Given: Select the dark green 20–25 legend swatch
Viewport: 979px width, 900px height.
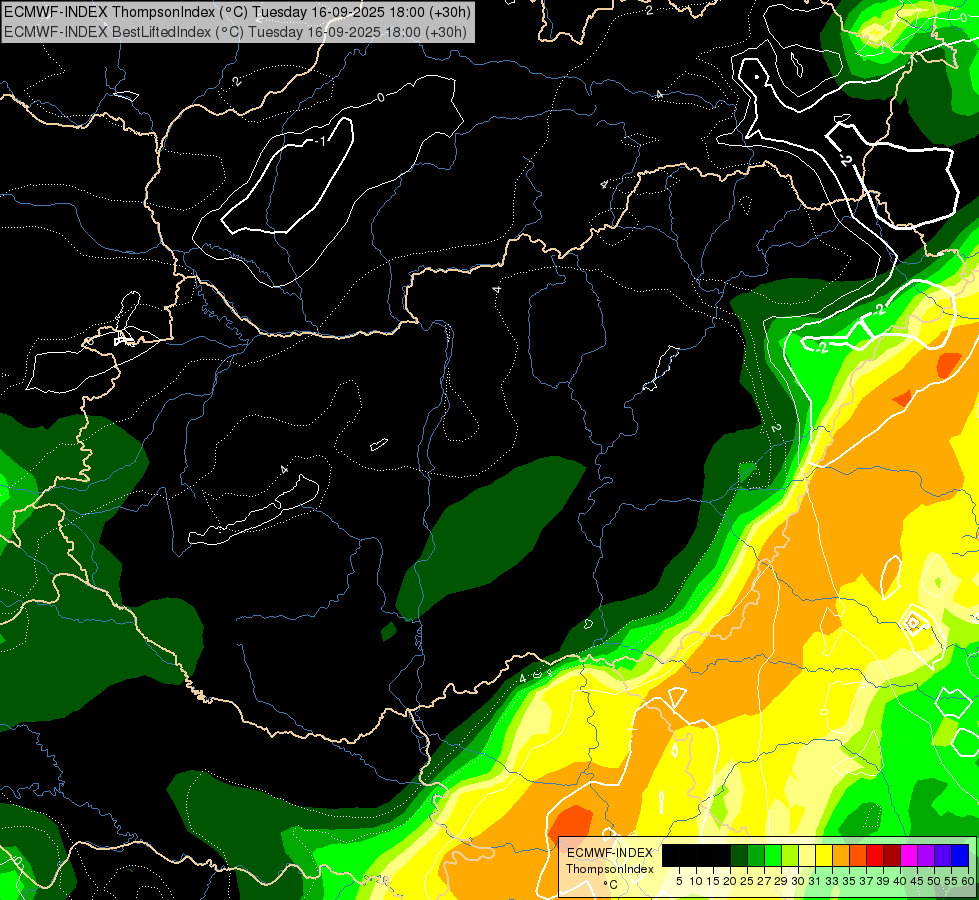Looking at the screenshot, I should click(x=739, y=855).
